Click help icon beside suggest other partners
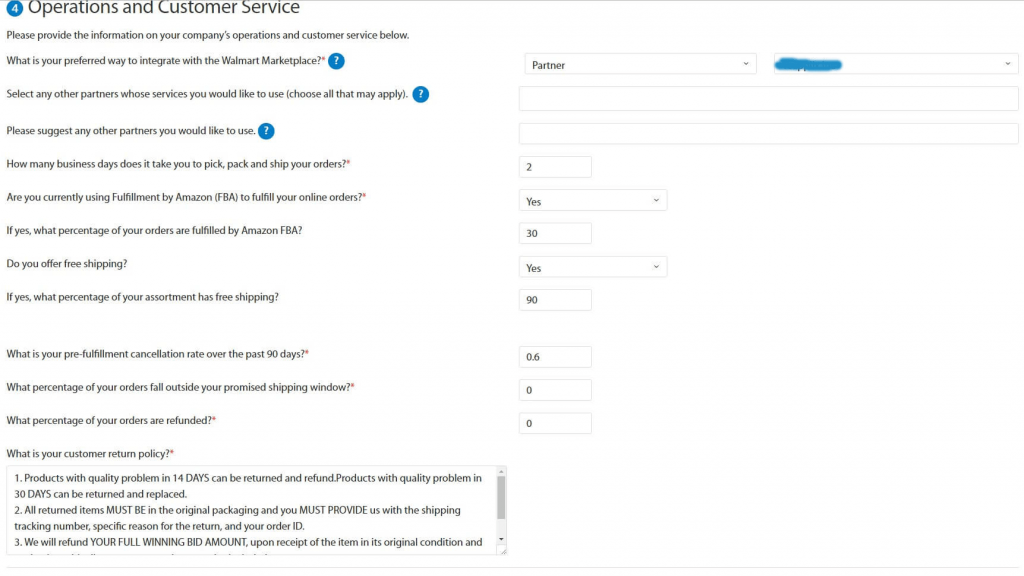 coord(266,131)
